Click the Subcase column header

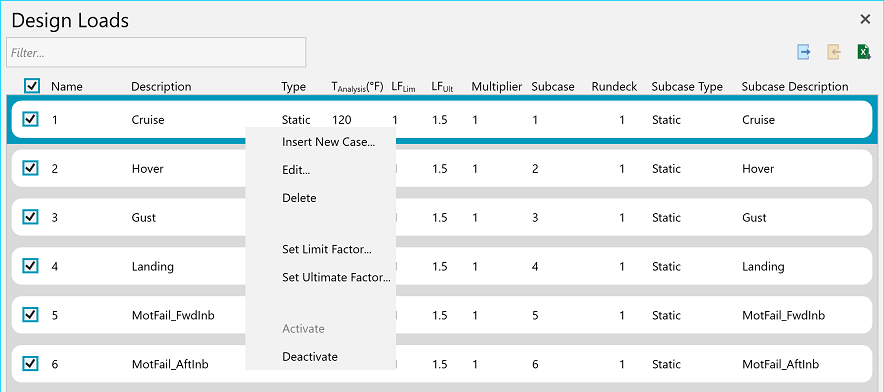click(553, 87)
